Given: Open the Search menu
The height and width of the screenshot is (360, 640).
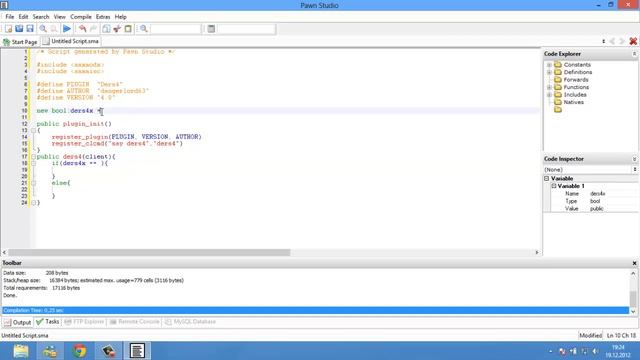Looking at the screenshot, I should point(41,17).
